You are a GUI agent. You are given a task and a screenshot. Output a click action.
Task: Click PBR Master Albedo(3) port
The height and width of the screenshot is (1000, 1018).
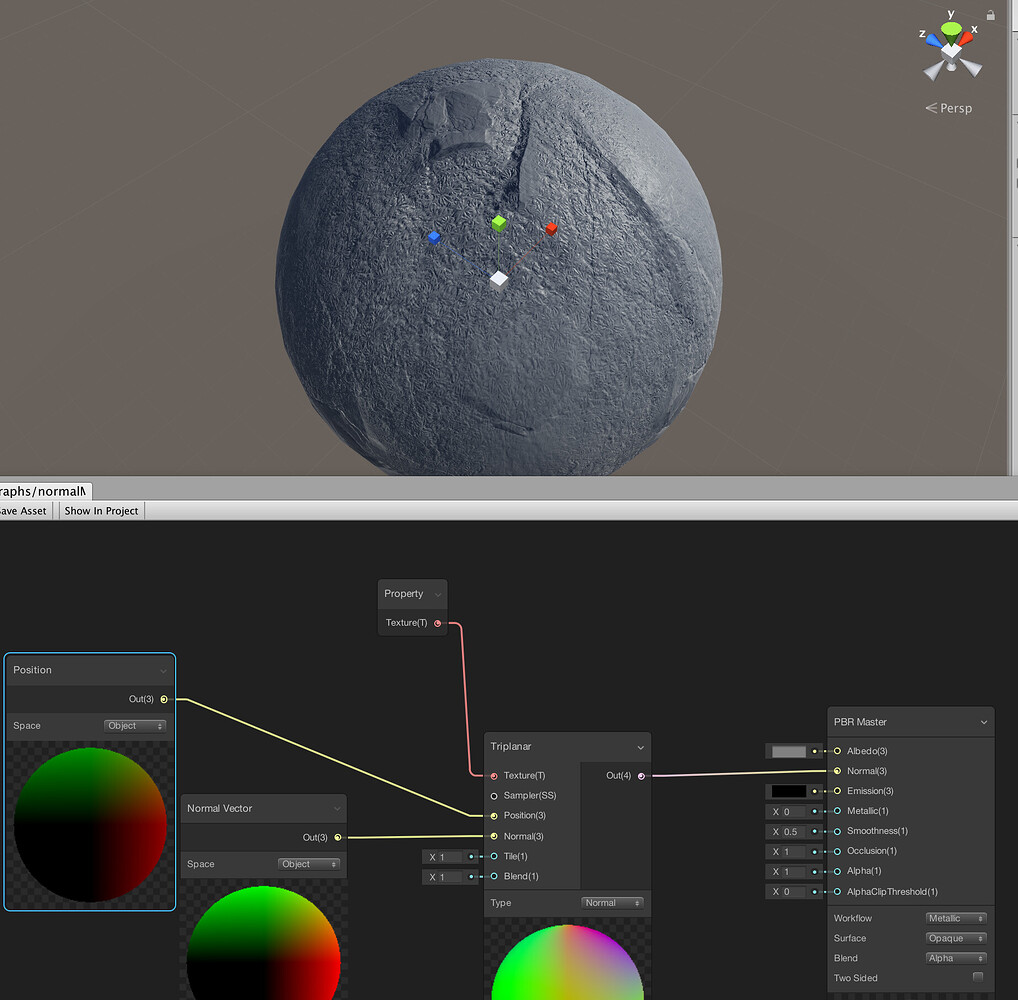pyautogui.click(x=838, y=751)
